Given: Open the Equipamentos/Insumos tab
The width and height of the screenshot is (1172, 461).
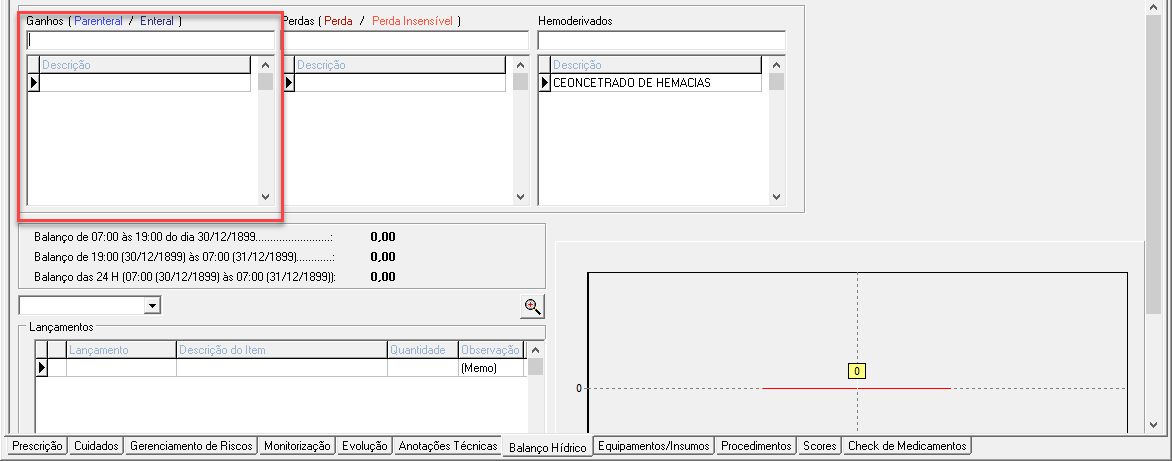Looking at the screenshot, I should [653, 446].
